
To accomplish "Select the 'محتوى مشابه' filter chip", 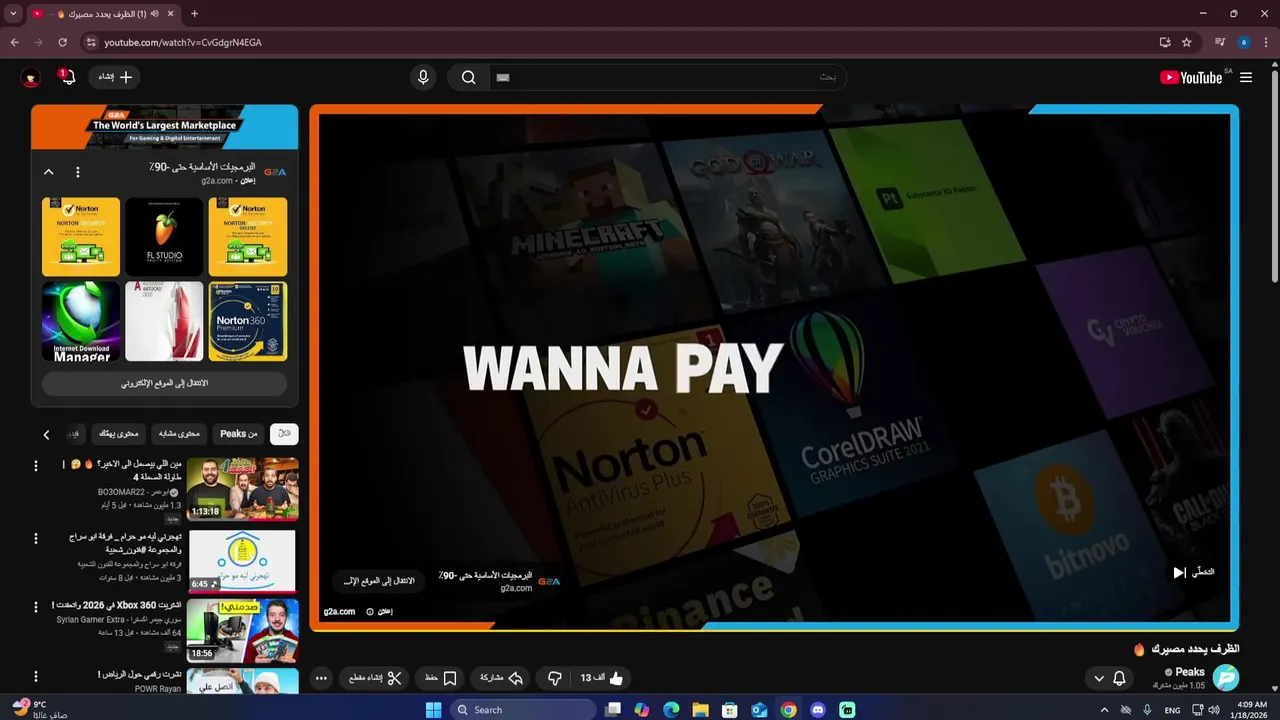I will coord(180,433).
